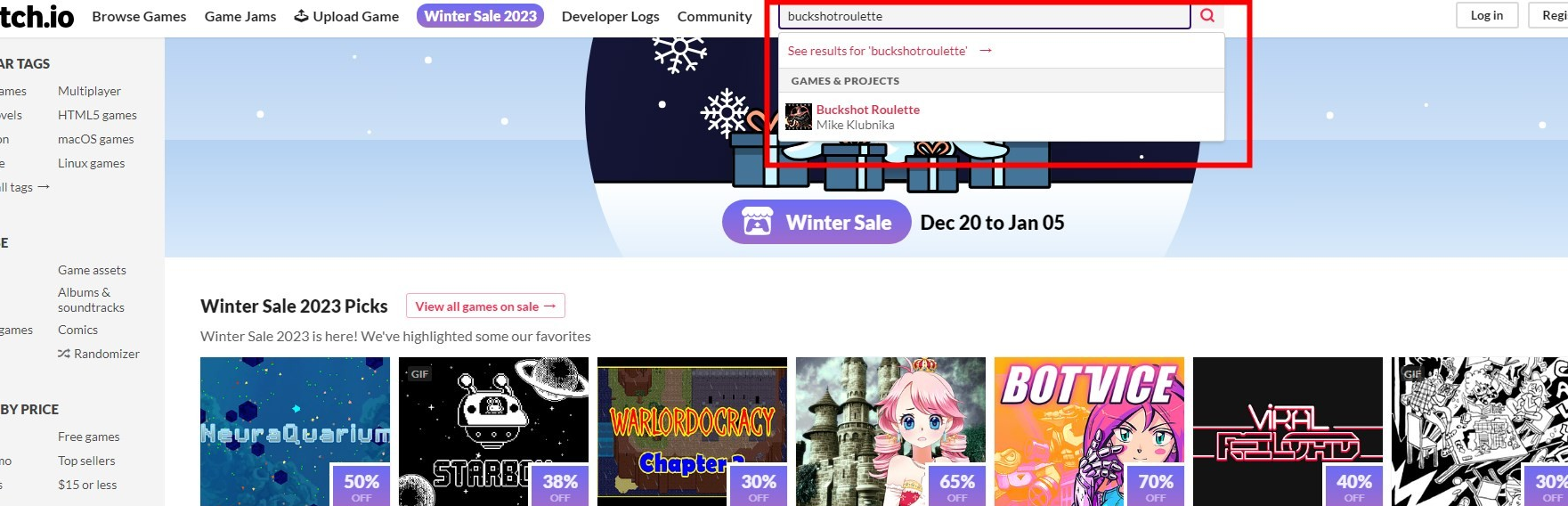The image size is (1568, 506).
Task: Click the itch.io logo
Action: (x=36, y=16)
